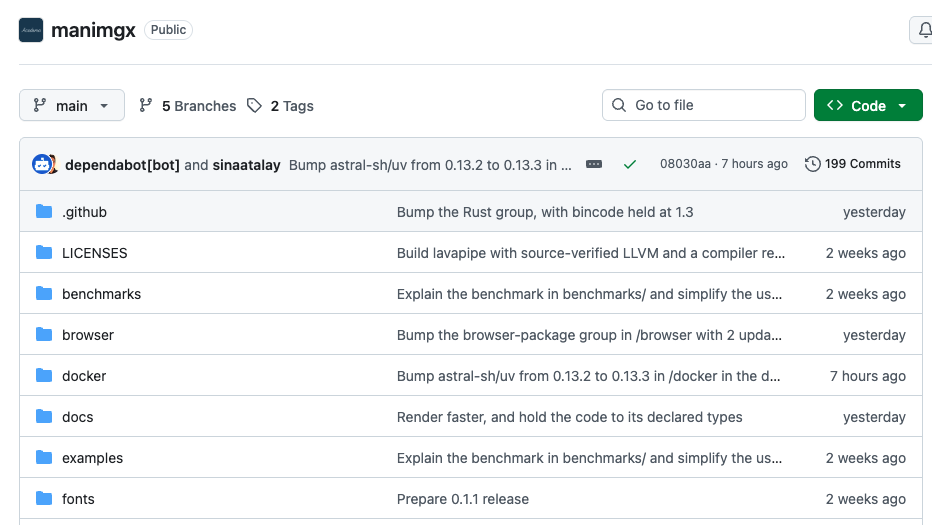Open the notifications bell button
932x525 pixels.
[x=922, y=30]
